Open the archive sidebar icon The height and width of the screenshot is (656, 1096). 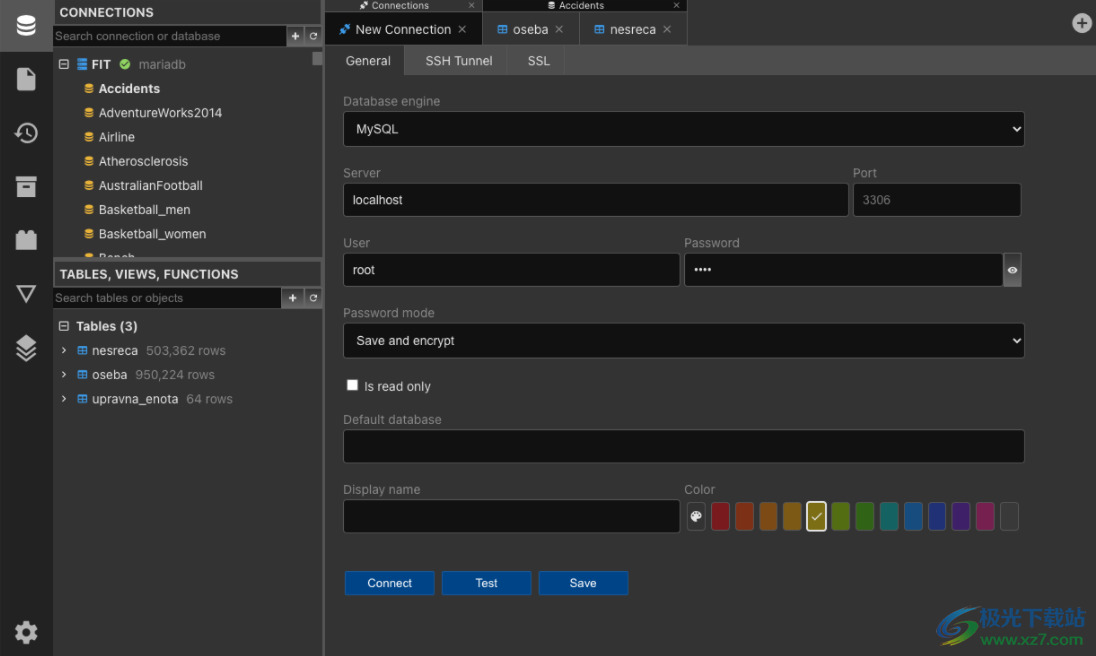tap(26, 187)
